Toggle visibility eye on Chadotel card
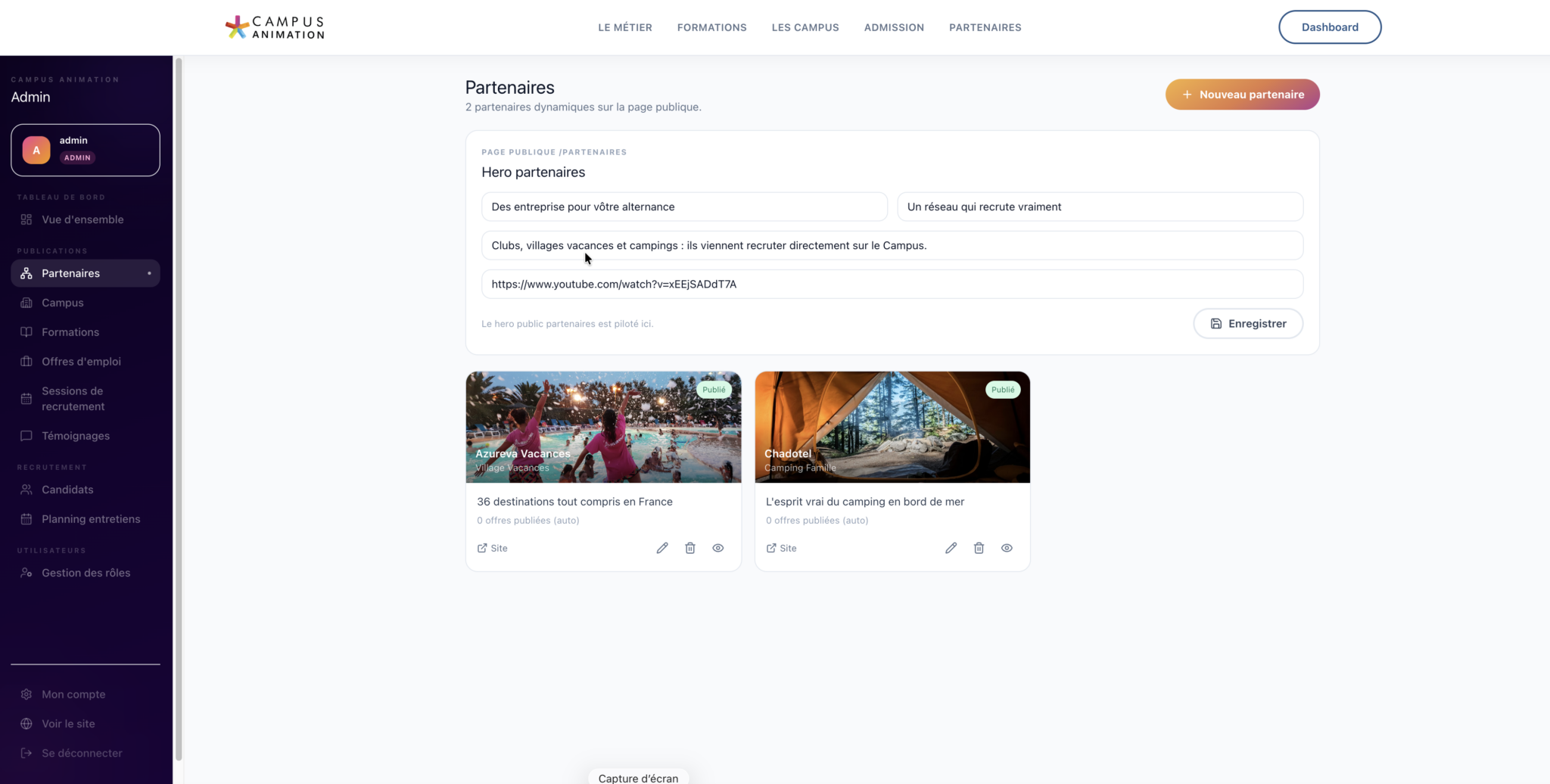1550x784 pixels. [x=1007, y=548]
